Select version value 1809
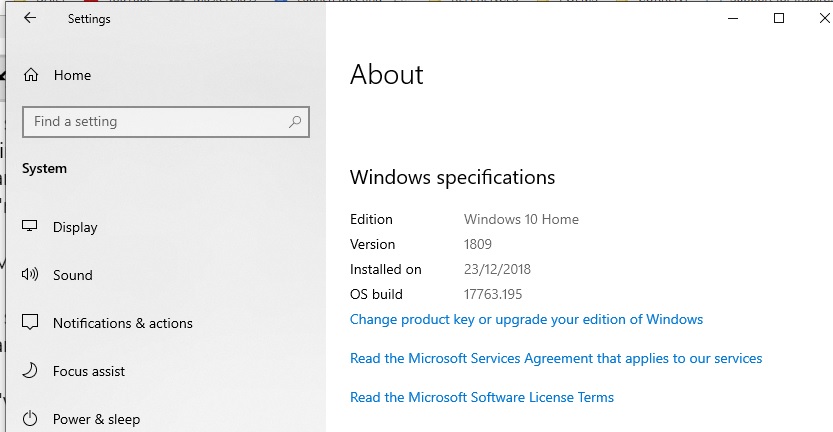This screenshot has width=833, height=432. (478, 244)
